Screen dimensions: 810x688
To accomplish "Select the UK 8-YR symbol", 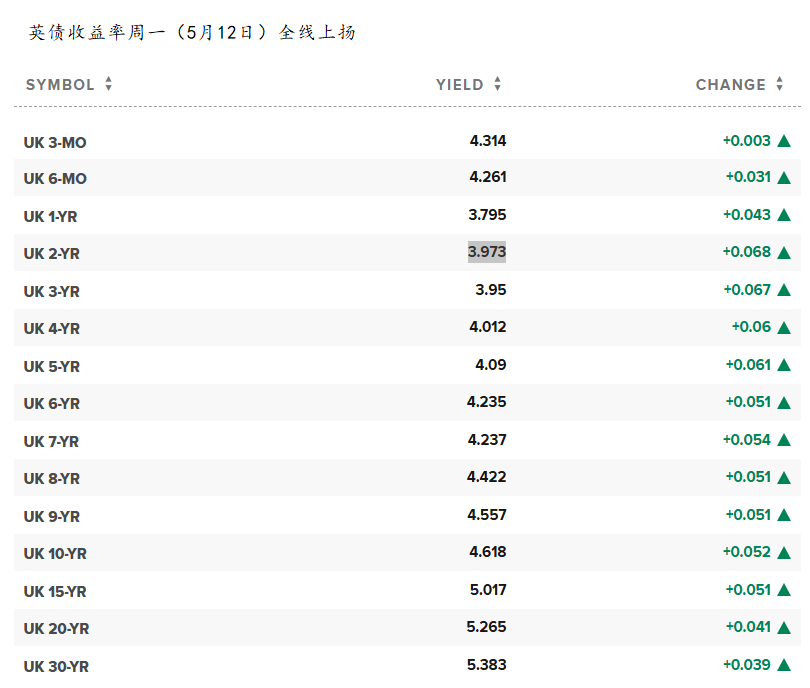I will coord(51,479).
